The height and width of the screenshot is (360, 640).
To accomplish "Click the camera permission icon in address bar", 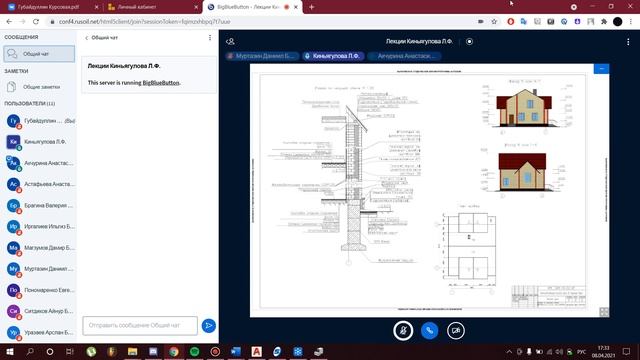I will coord(481,22).
